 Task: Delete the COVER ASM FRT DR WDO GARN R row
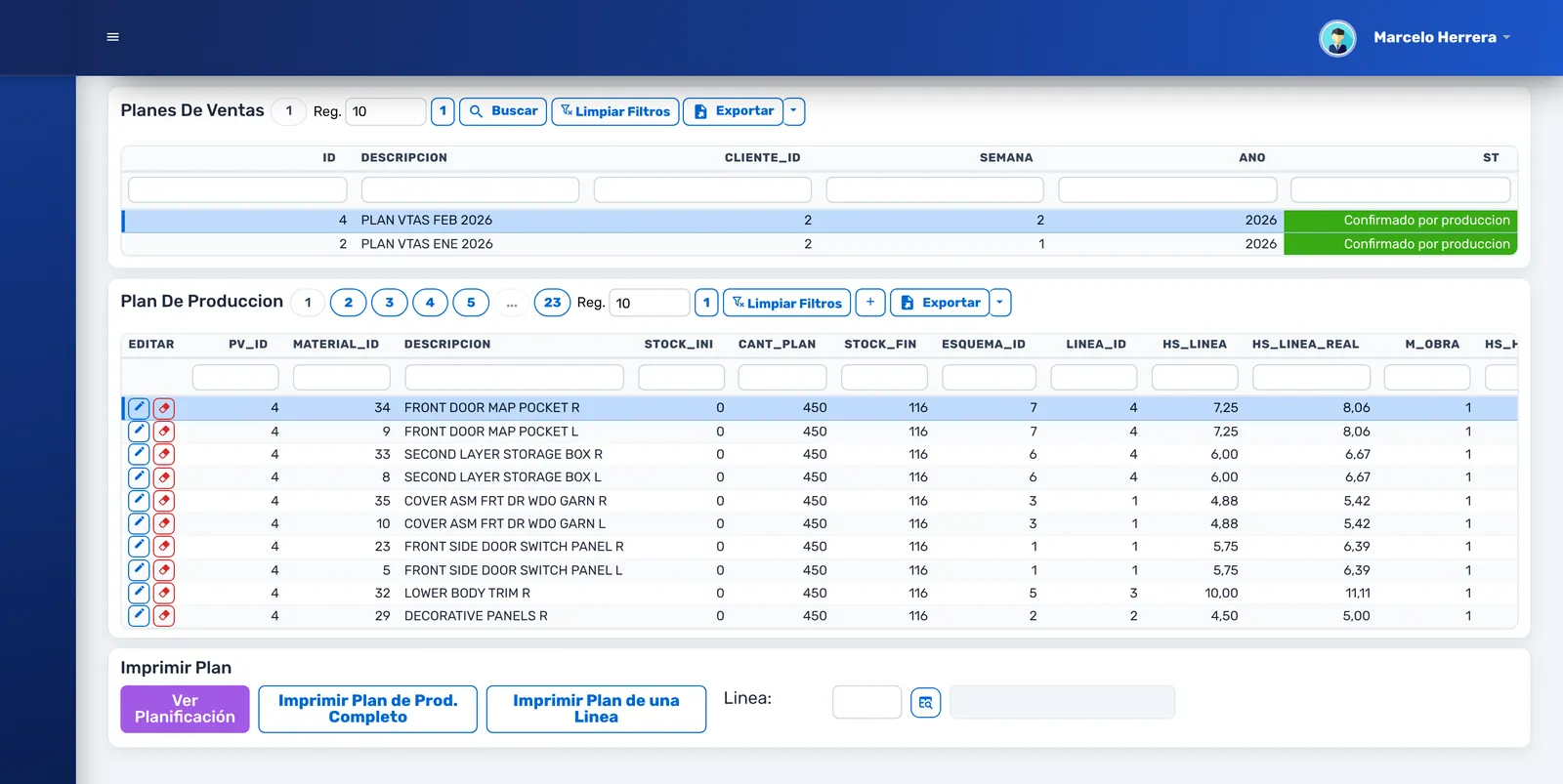[x=164, y=501]
